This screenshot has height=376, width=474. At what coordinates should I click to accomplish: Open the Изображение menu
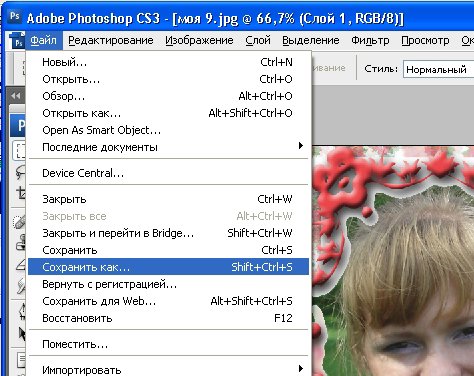(199, 40)
